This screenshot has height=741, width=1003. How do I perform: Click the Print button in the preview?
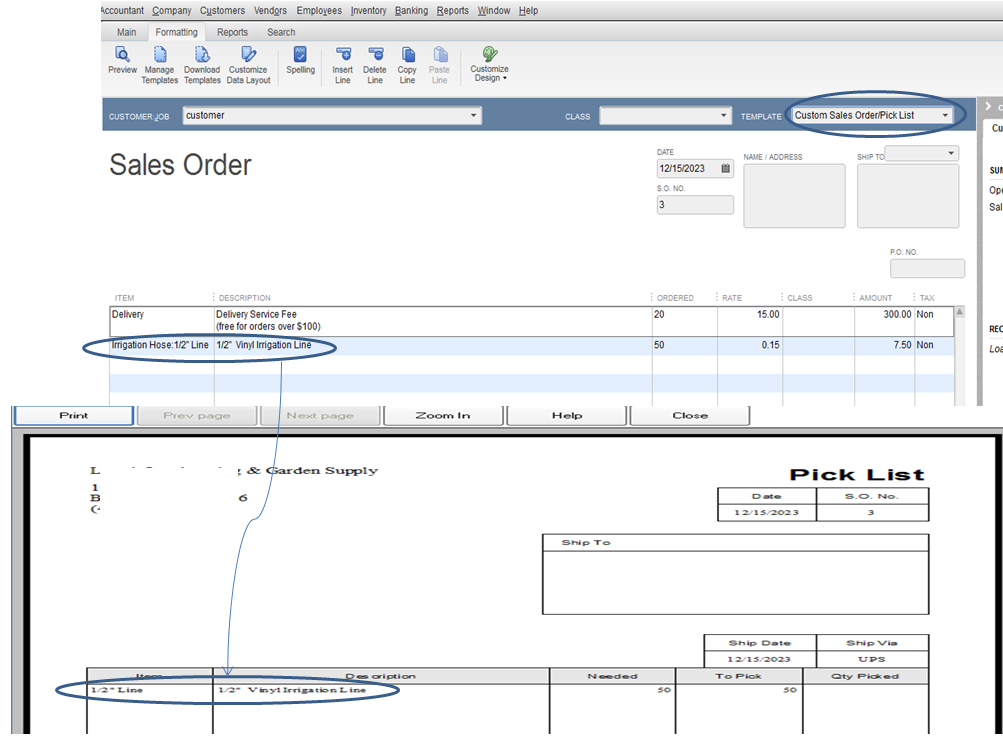73,414
